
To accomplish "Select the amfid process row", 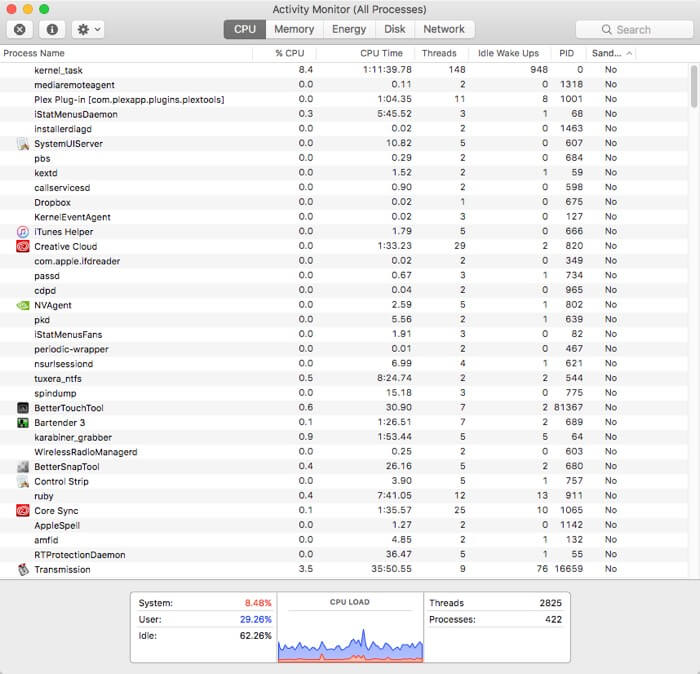I will point(344,540).
